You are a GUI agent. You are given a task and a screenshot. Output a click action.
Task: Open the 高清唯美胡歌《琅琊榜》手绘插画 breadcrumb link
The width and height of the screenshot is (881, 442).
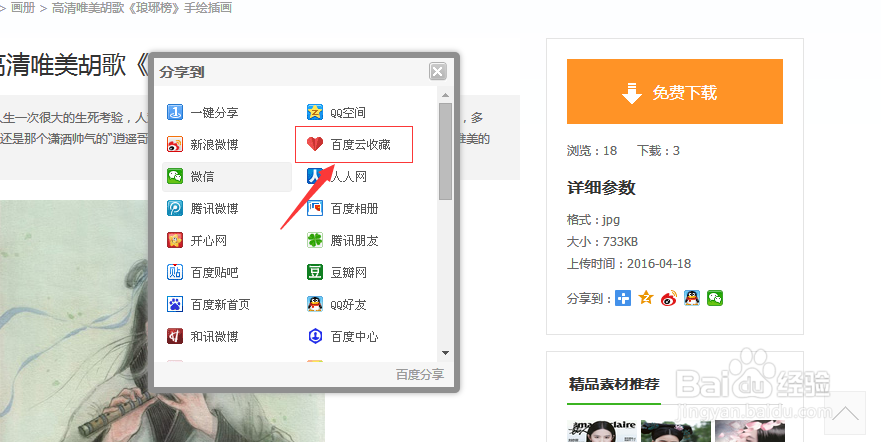142,8
